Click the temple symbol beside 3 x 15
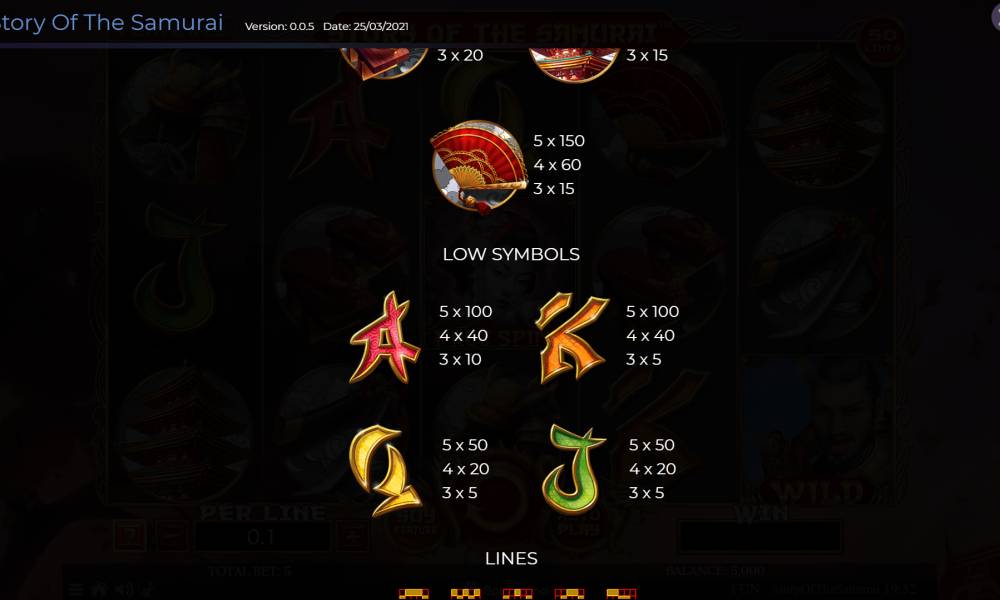1000x600 pixels. (x=574, y=64)
